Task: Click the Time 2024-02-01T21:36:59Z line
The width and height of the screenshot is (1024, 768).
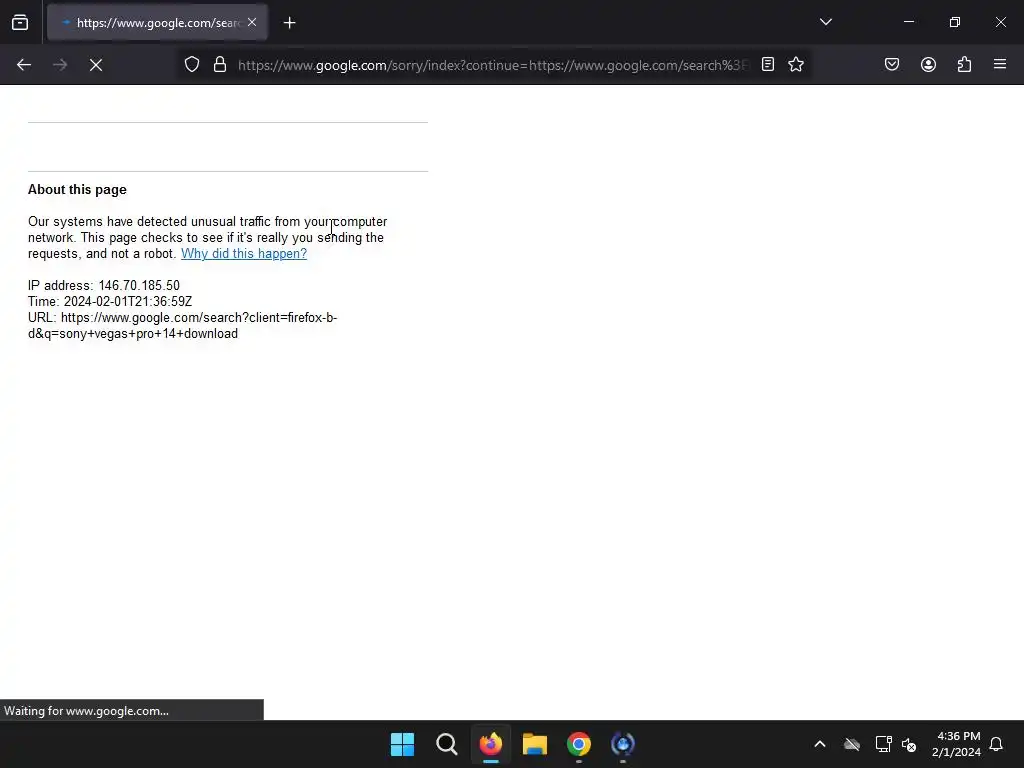Action: pos(110,302)
